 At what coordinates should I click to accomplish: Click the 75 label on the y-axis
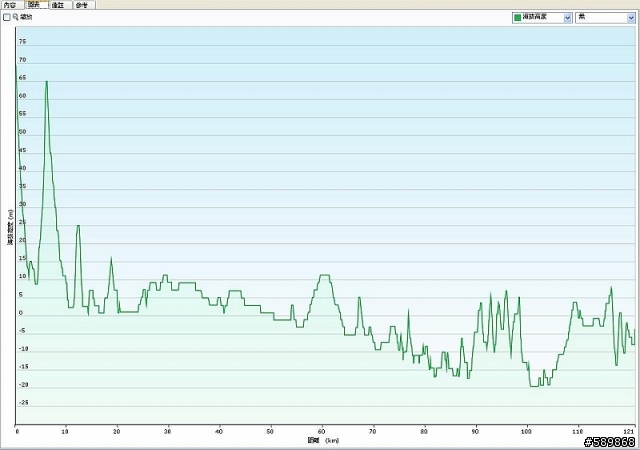pos(22,41)
